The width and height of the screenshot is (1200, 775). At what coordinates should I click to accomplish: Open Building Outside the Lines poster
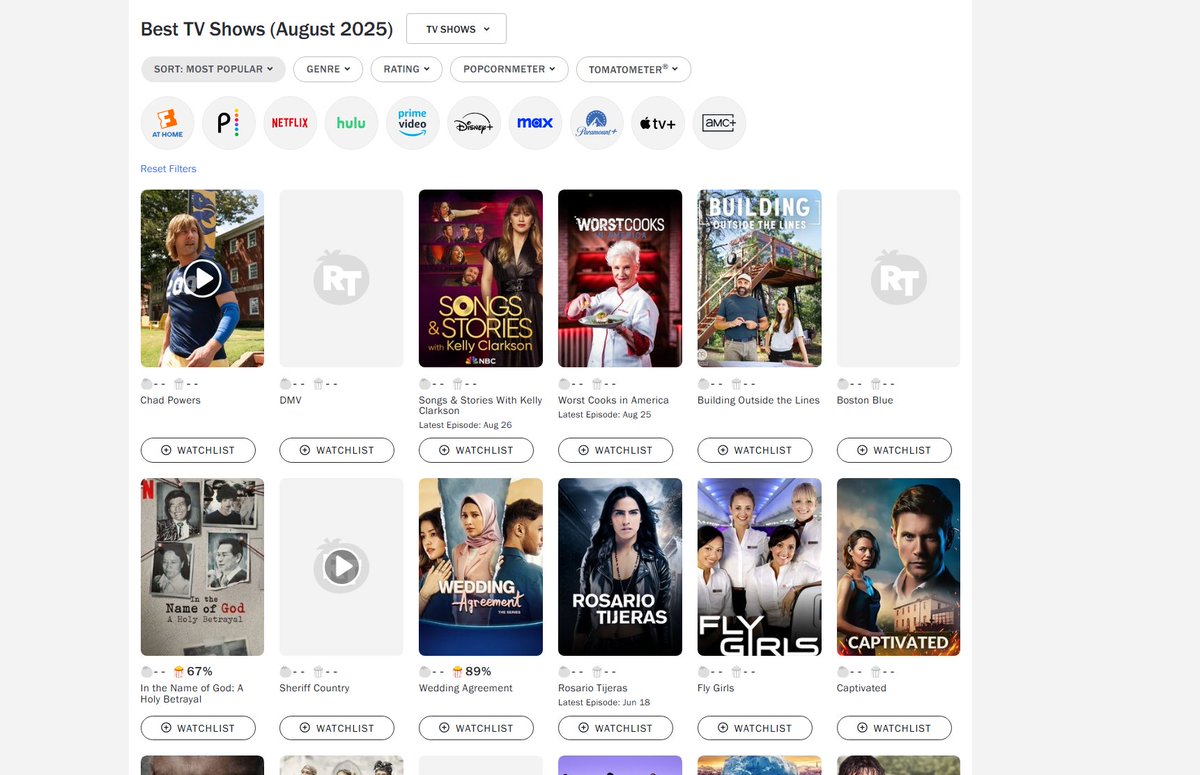pyautogui.click(x=760, y=278)
